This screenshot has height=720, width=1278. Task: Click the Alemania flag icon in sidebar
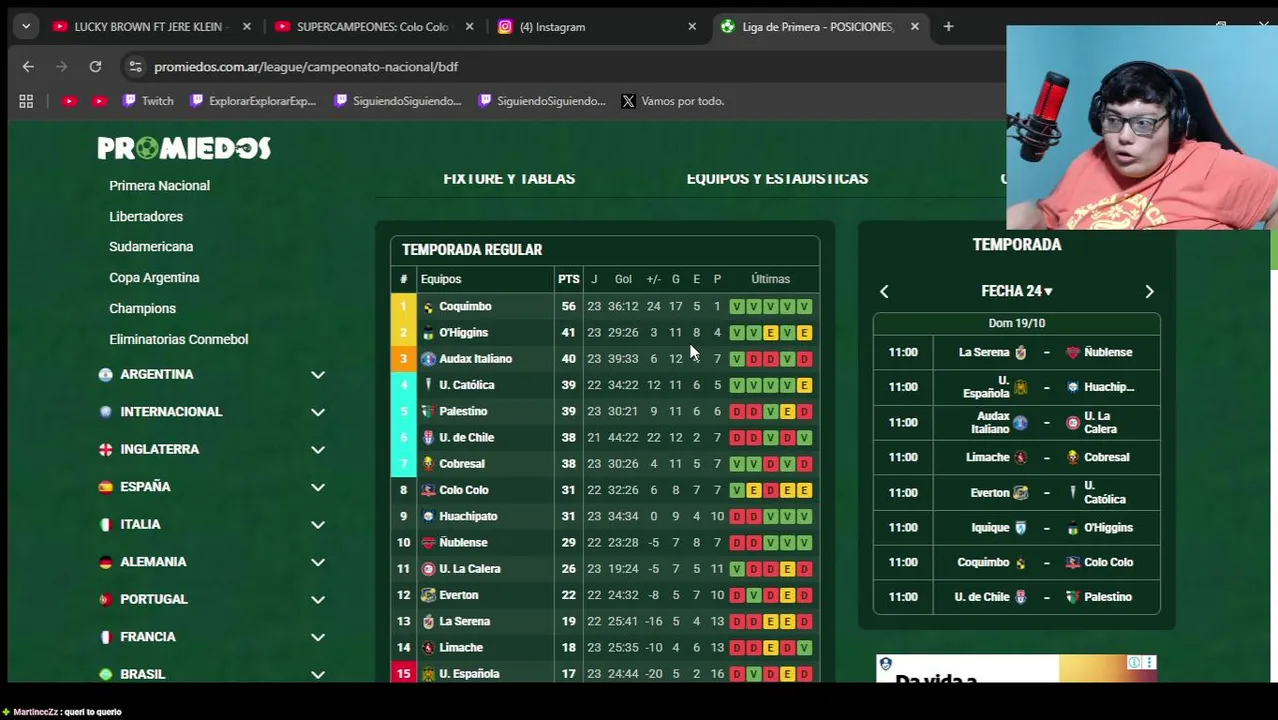105,562
